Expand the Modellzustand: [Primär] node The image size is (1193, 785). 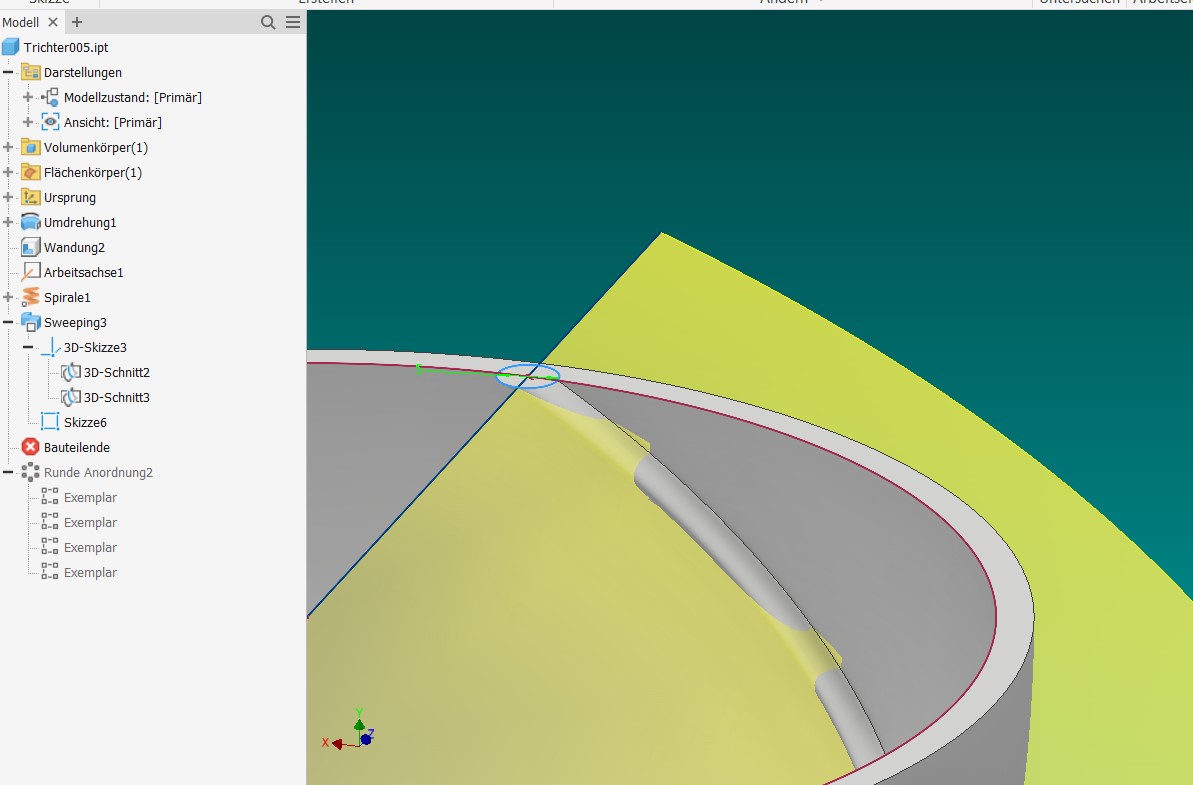[28, 97]
